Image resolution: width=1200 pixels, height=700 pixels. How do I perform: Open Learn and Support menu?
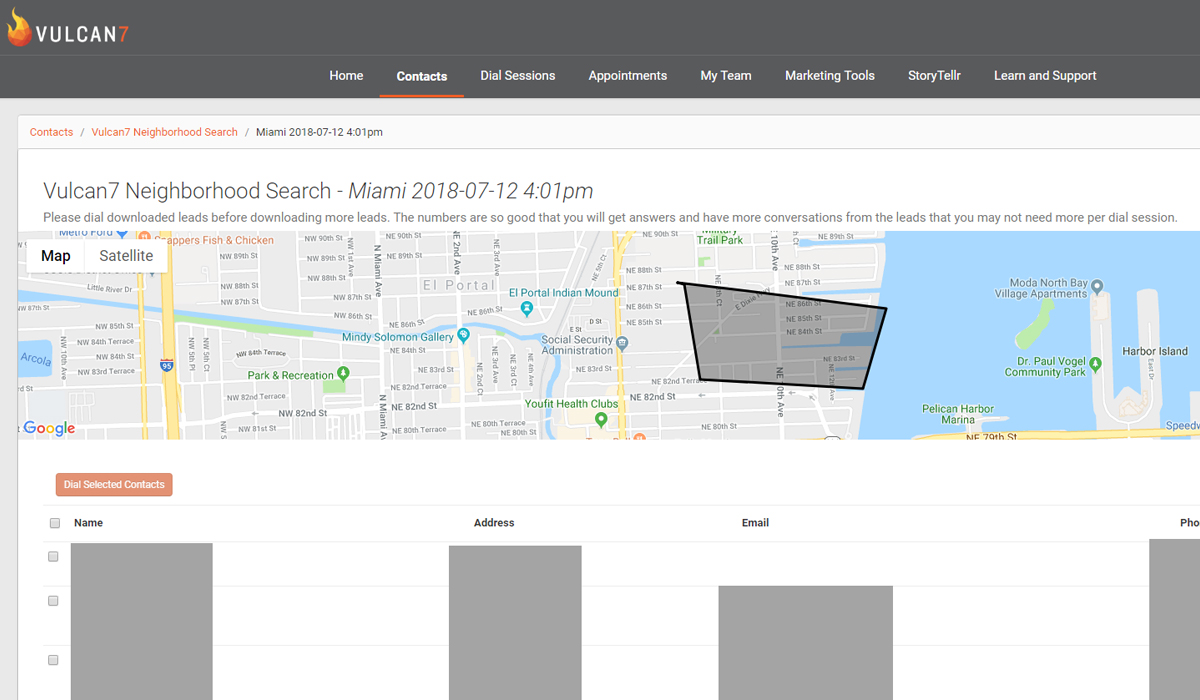click(1045, 76)
